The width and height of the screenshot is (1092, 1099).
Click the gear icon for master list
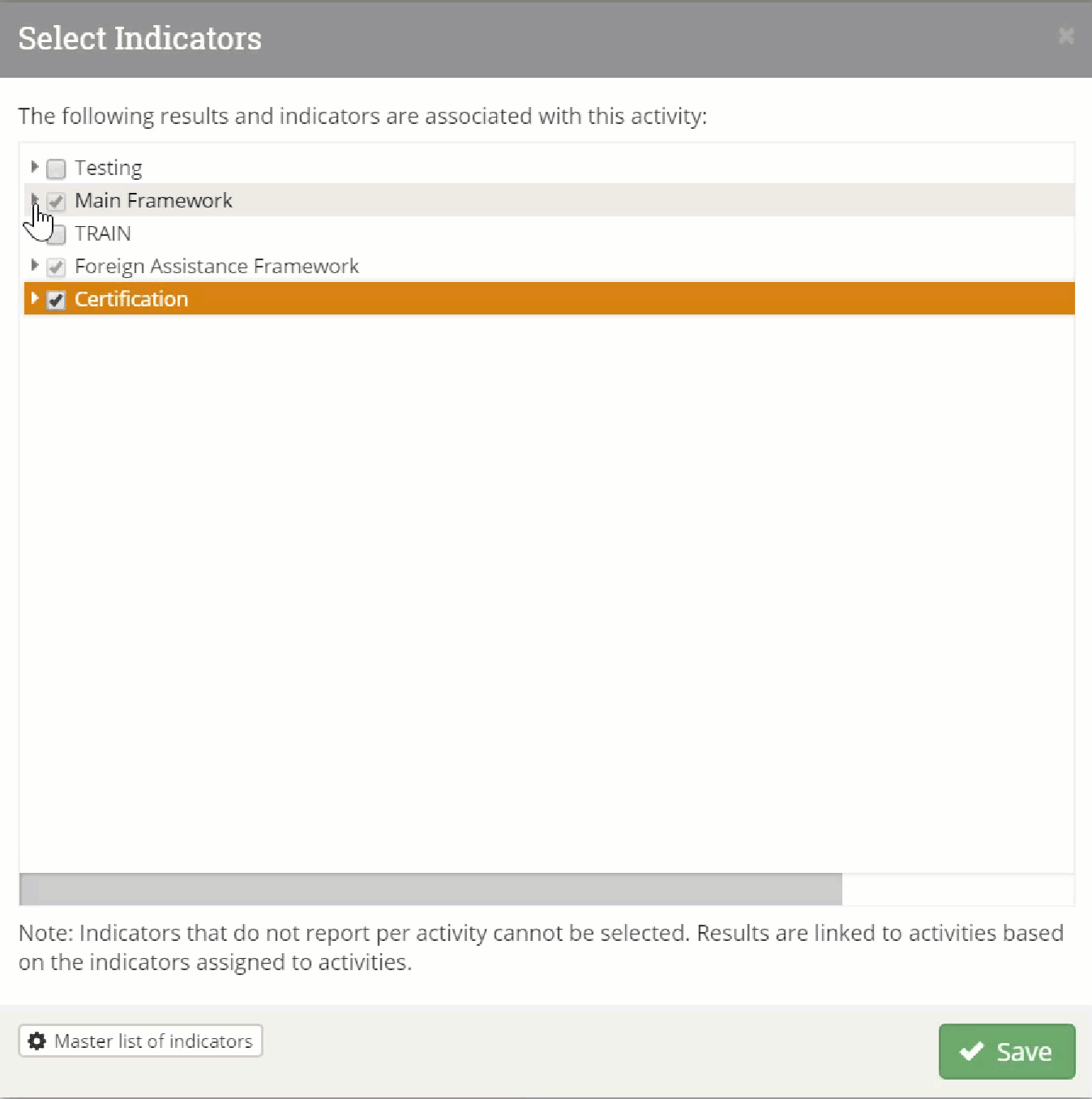(37, 1041)
